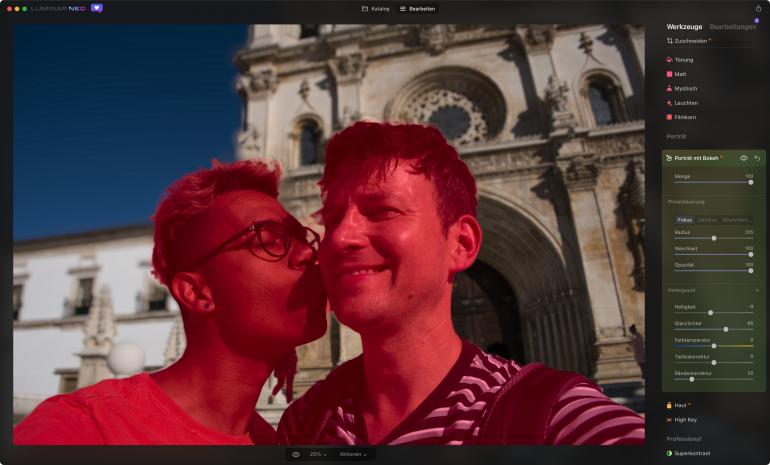770x465 pixels.
Task: Open the Mystisch tool
Action: 682,88
